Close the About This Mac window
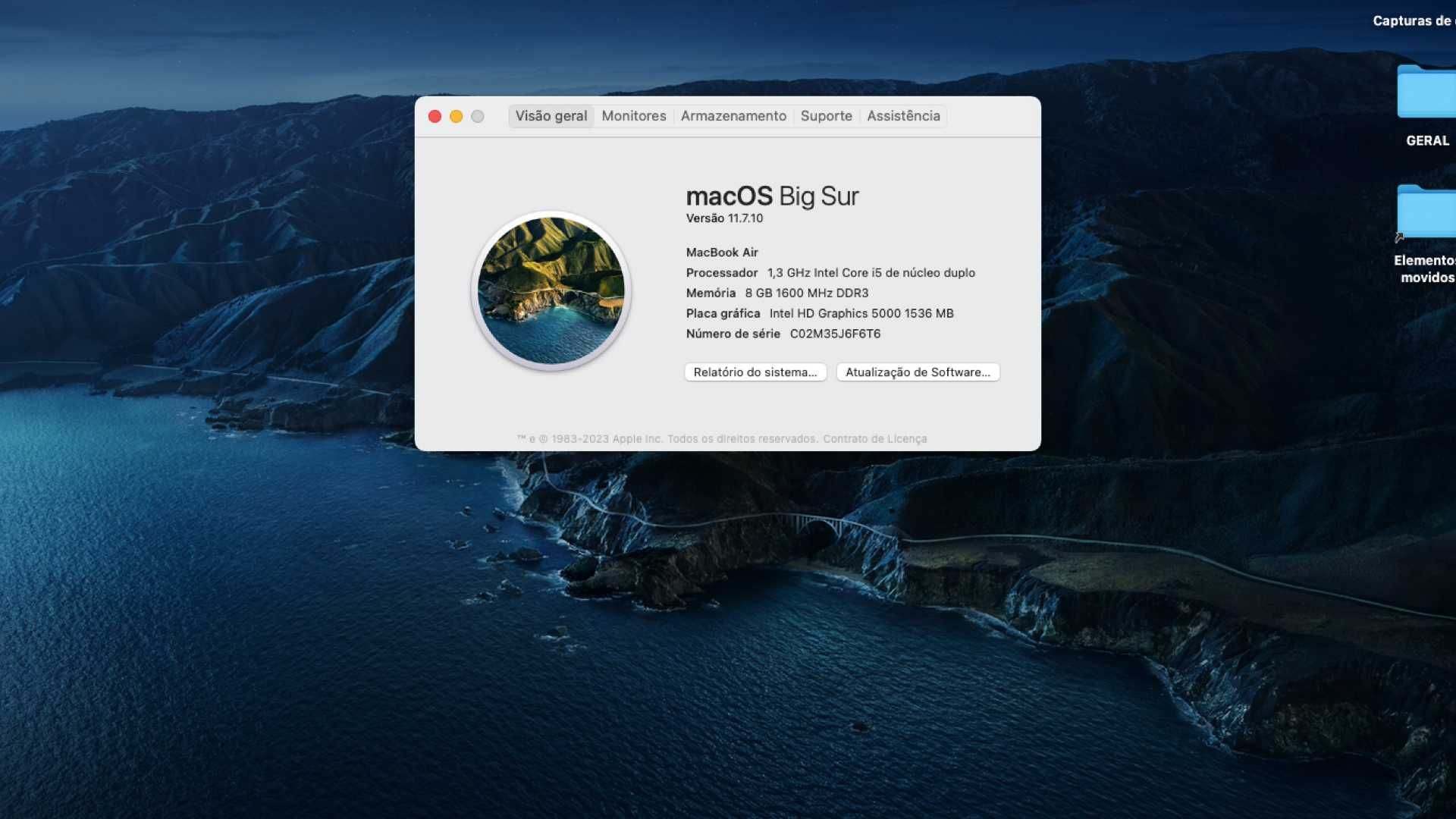The image size is (1456, 819). click(x=435, y=116)
